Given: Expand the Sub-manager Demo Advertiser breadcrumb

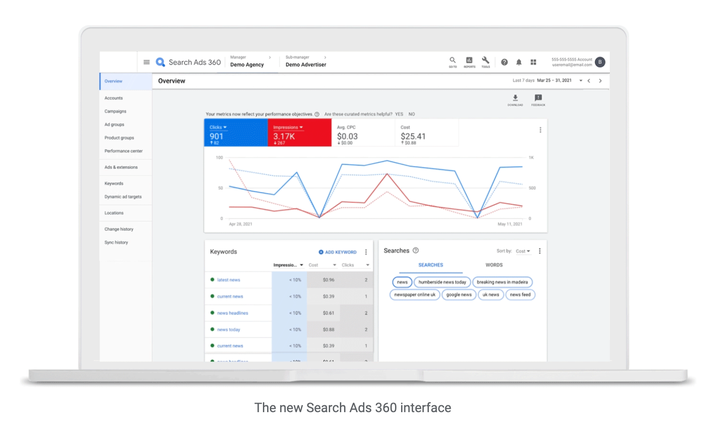Looking at the screenshot, I should pyautogui.click(x=306, y=61).
